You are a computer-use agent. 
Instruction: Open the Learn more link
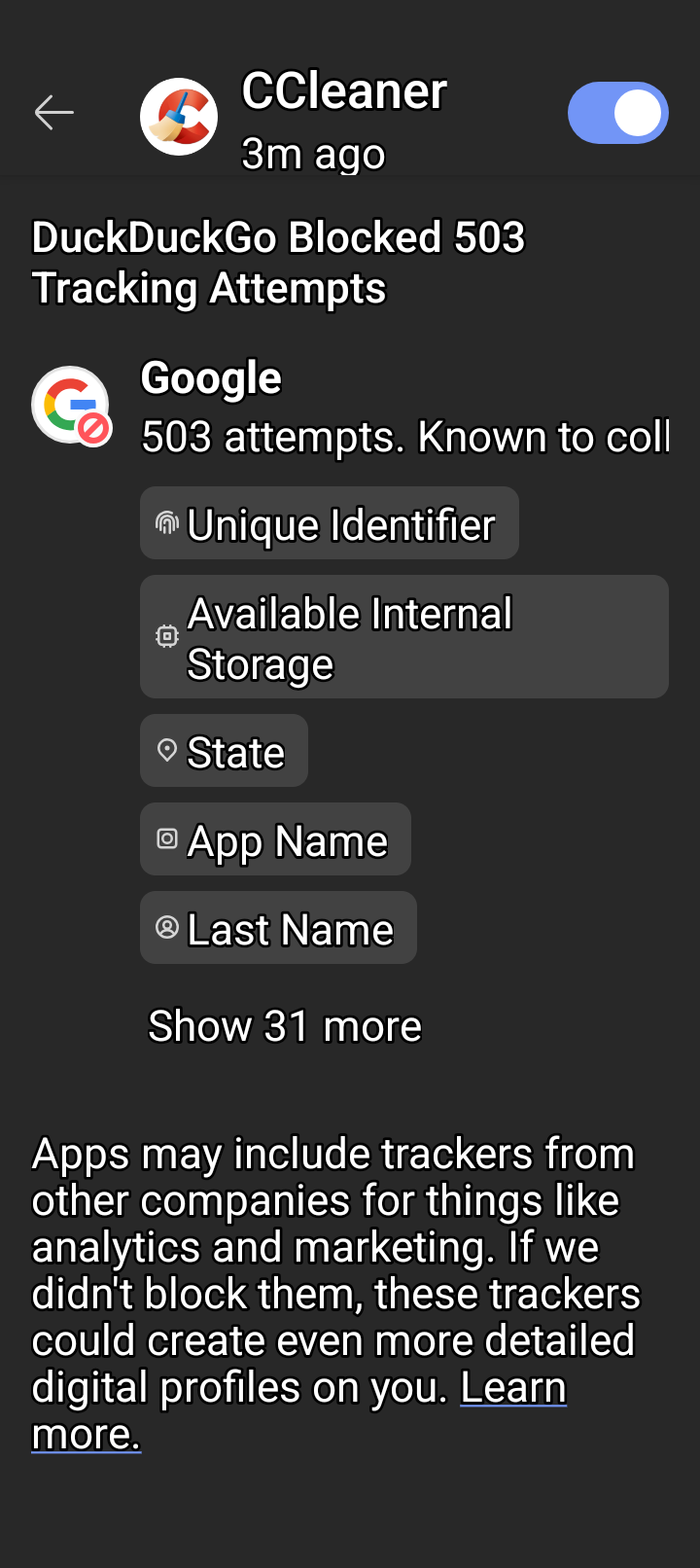pyautogui.click(x=512, y=1389)
